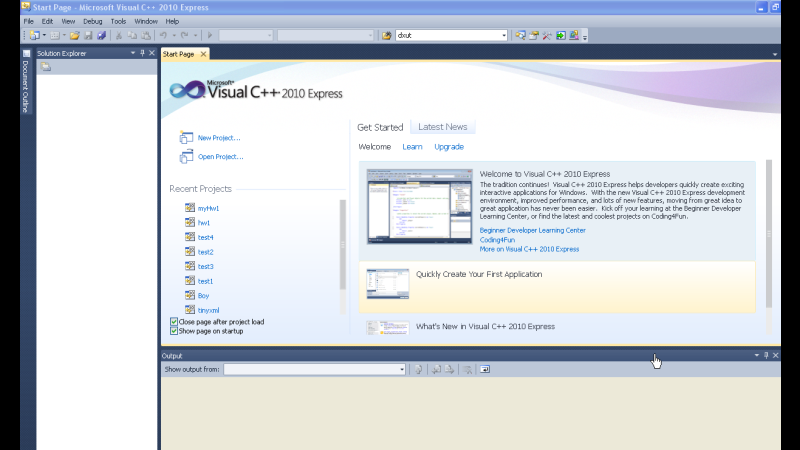Click the Recent Projects list scrollbar

coord(343,245)
